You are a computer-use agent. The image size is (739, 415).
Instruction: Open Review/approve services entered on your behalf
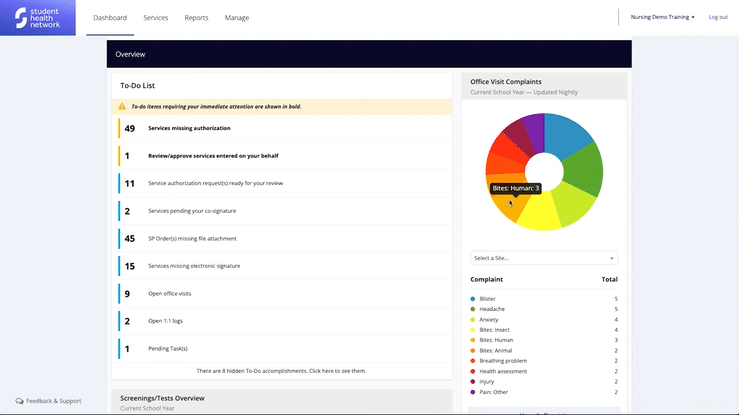pyautogui.click(x=282, y=156)
